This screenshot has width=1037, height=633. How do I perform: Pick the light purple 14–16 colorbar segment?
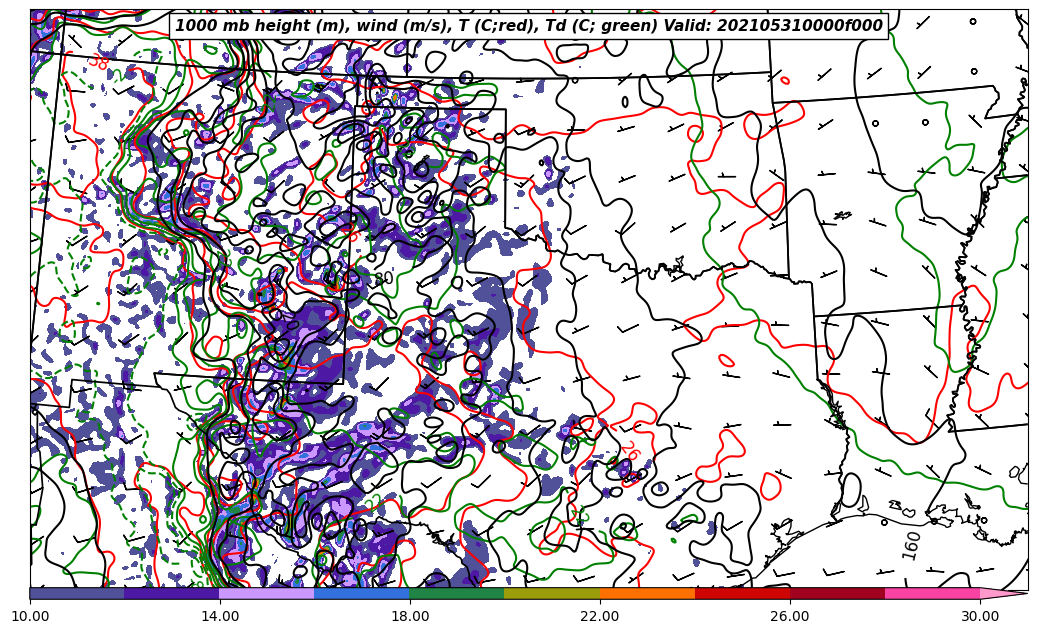tap(267, 593)
